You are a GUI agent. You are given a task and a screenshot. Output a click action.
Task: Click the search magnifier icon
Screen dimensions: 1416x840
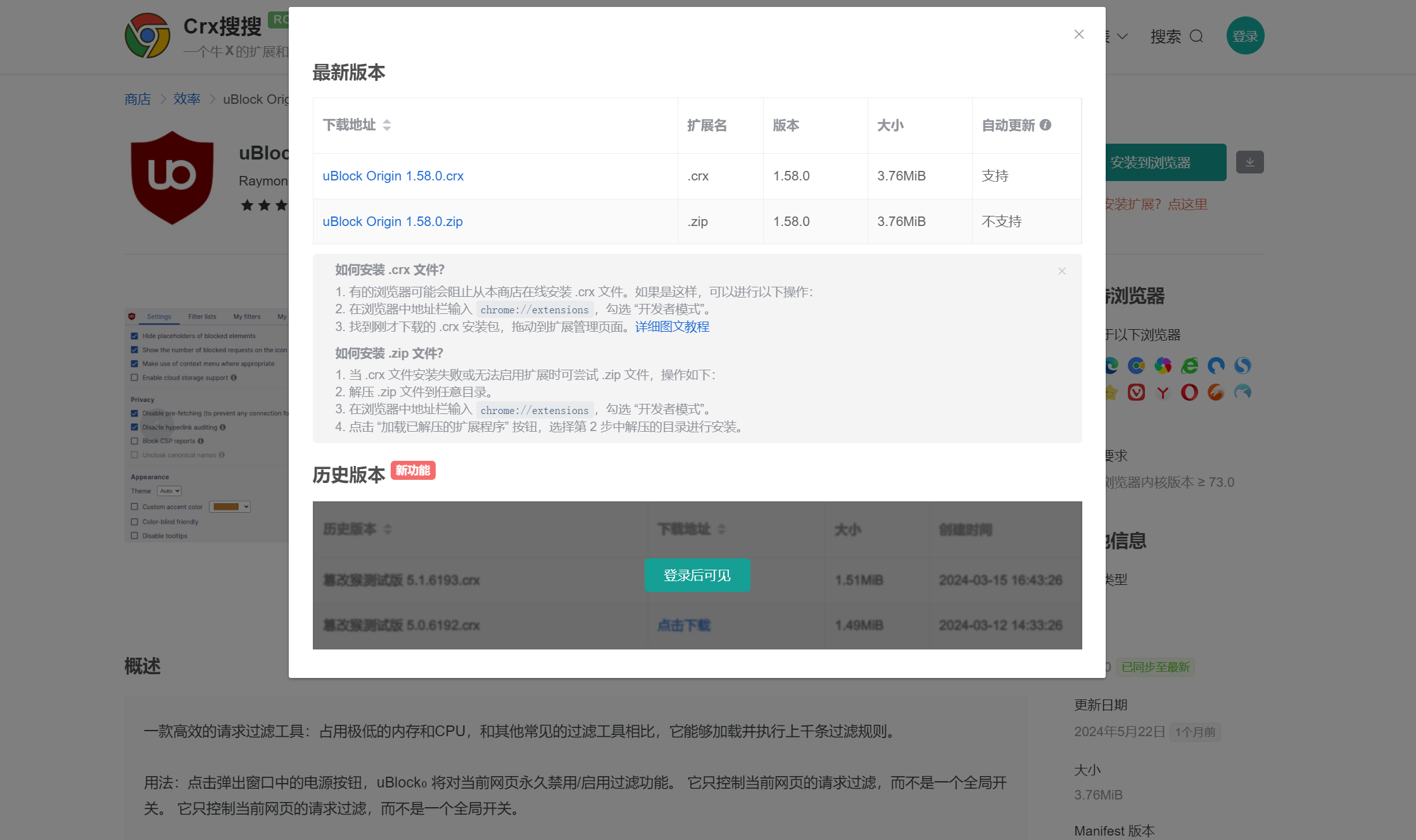pyautogui.click(x=1196, y=36)
